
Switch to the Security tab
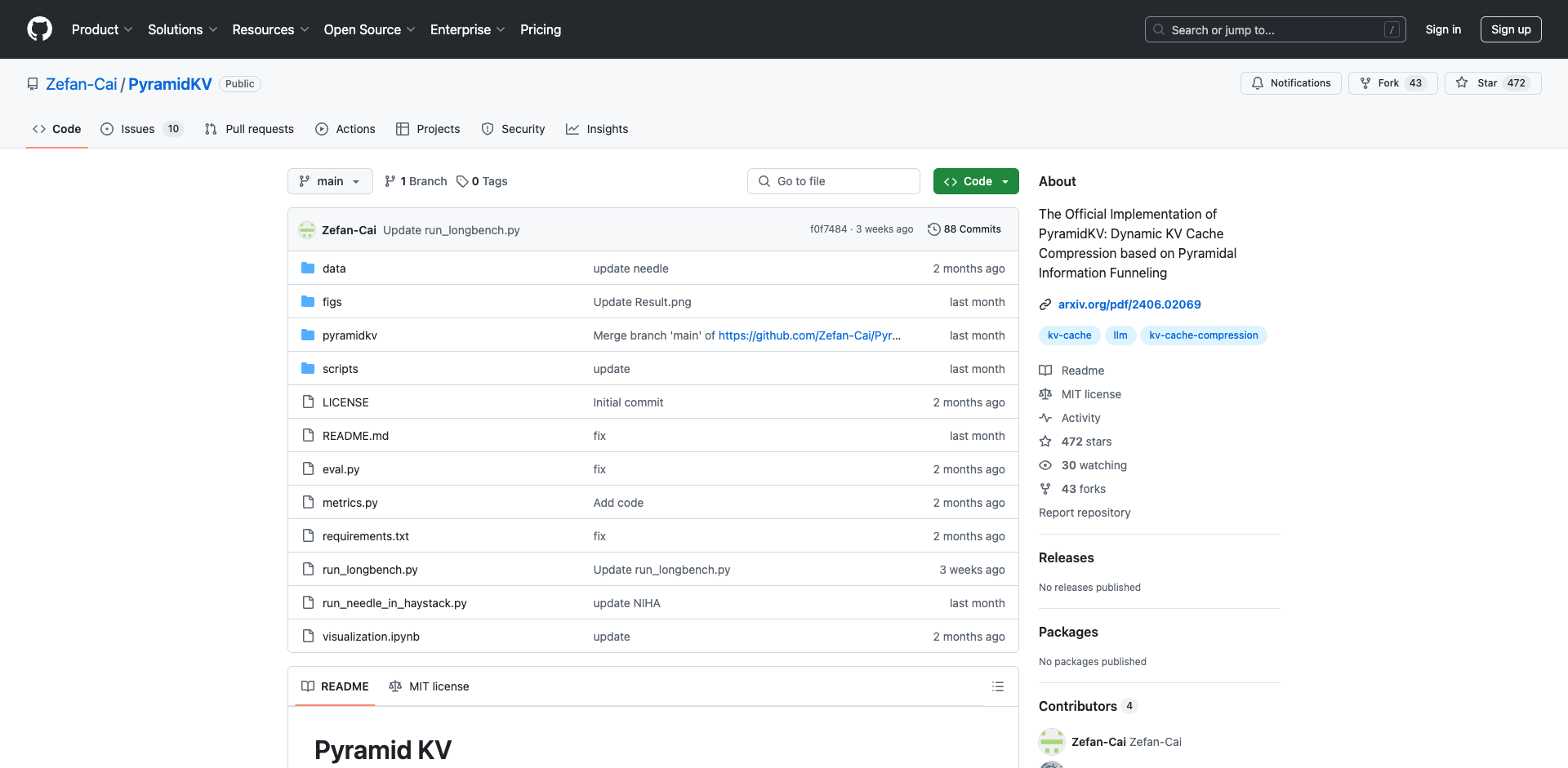pos(513,129)
